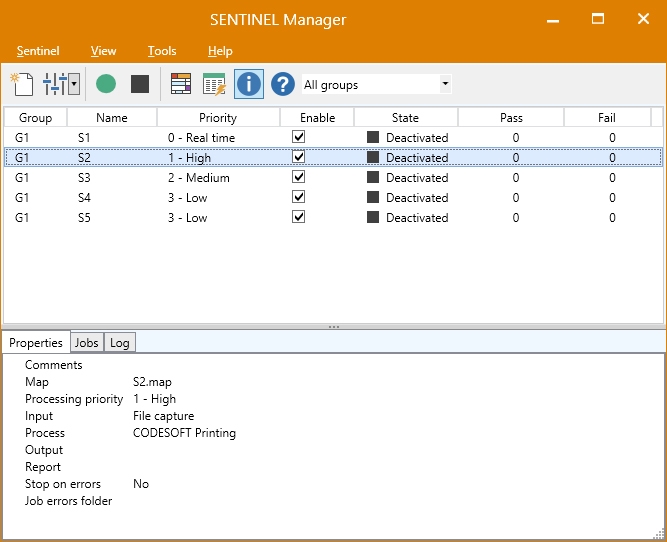This screenshot has height=542, width=667.
Task: Expand the arrow beside the sliders icon
Action: [x=74, y=85]
